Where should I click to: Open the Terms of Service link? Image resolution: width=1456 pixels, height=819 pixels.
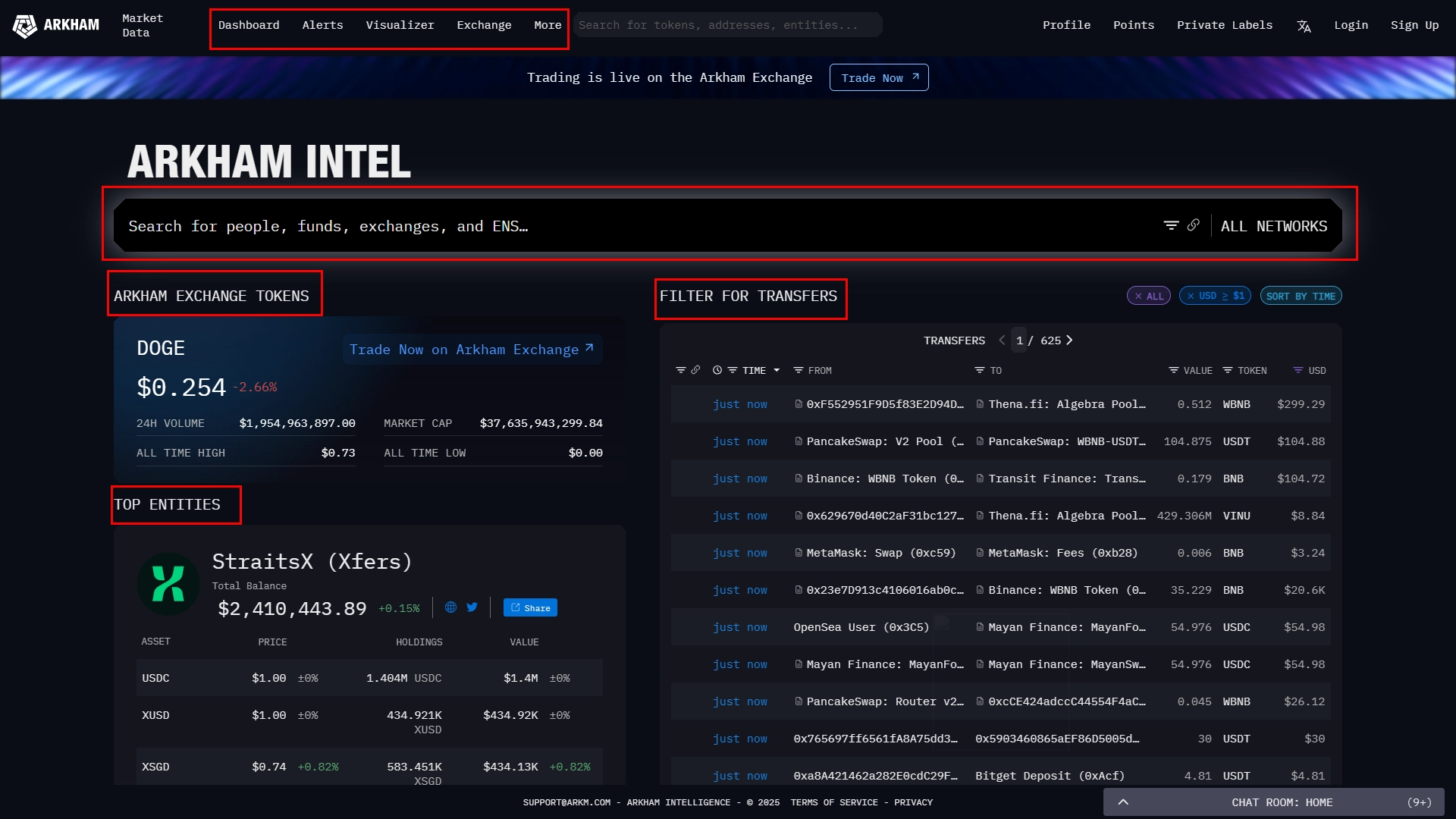coord(834,802)
